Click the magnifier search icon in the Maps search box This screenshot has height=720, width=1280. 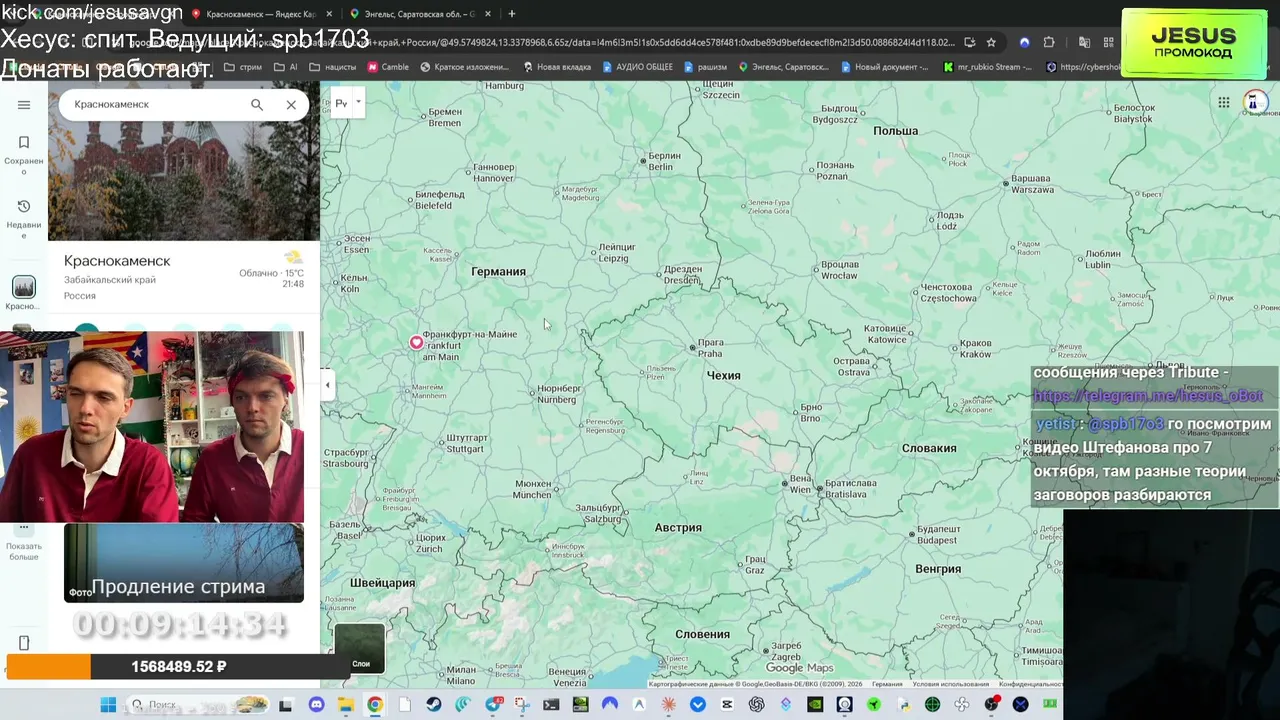(257, 104)
